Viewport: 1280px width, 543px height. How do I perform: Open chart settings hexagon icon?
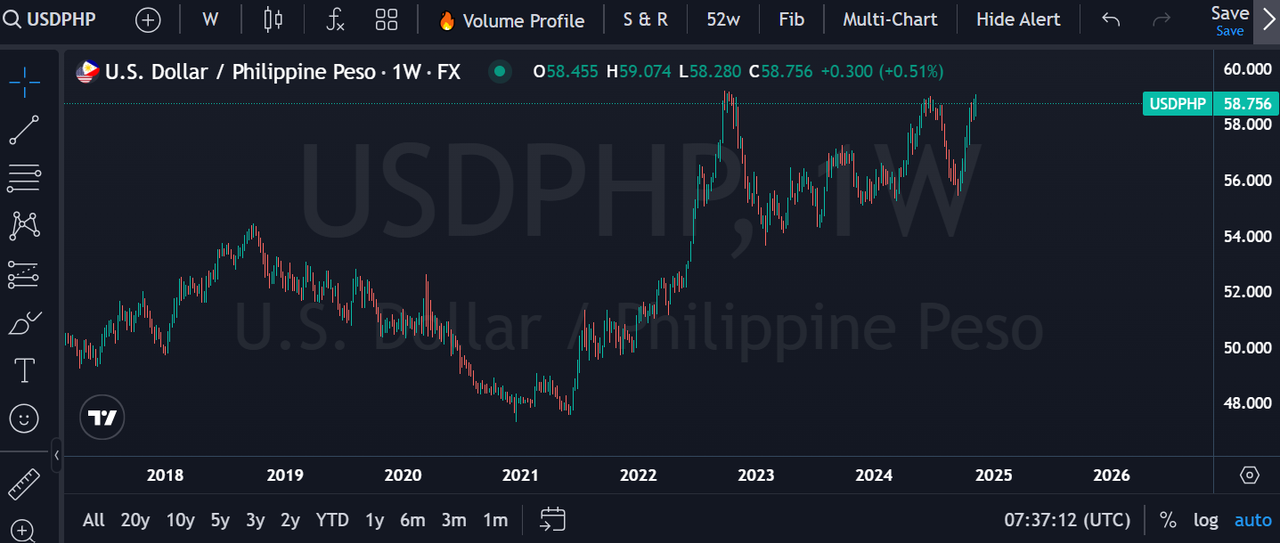[1249, 475]
